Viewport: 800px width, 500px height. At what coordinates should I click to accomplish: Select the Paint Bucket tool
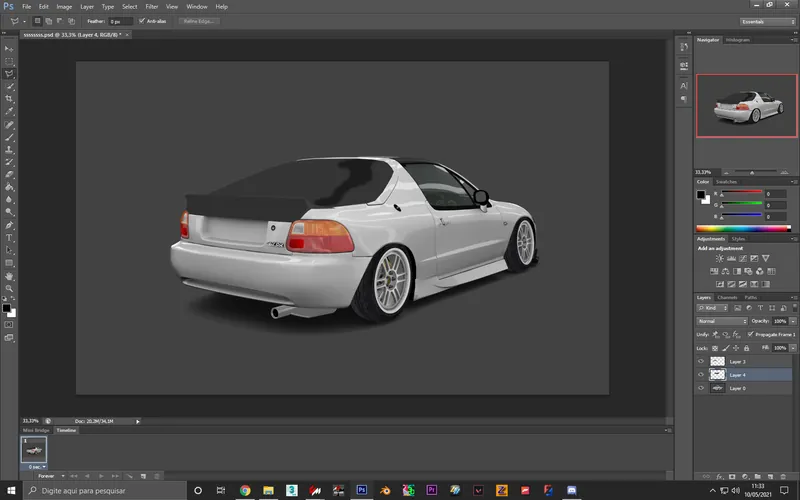[x=9, y=187]
